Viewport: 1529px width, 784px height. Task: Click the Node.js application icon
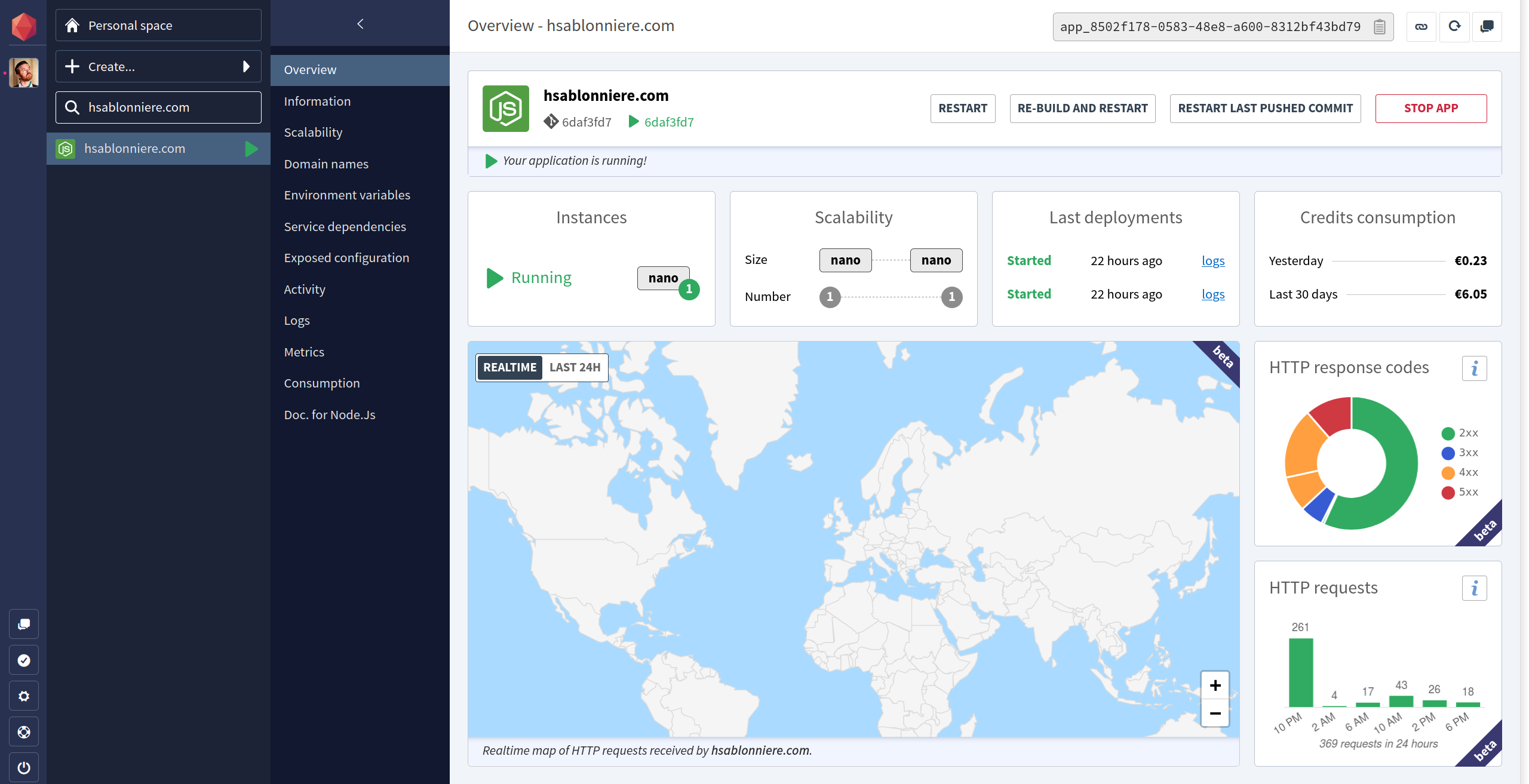505,107
